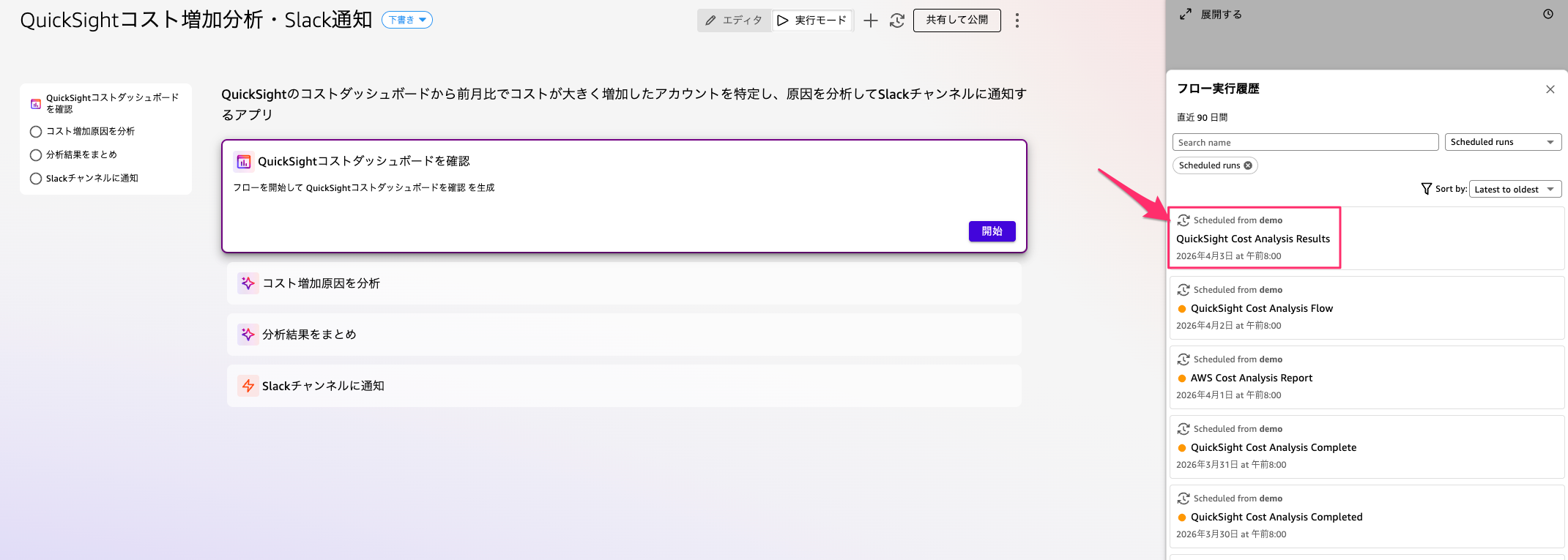Expand the Latest to oldest sort dropdown
The image size is (1568, 560).
1515,189
